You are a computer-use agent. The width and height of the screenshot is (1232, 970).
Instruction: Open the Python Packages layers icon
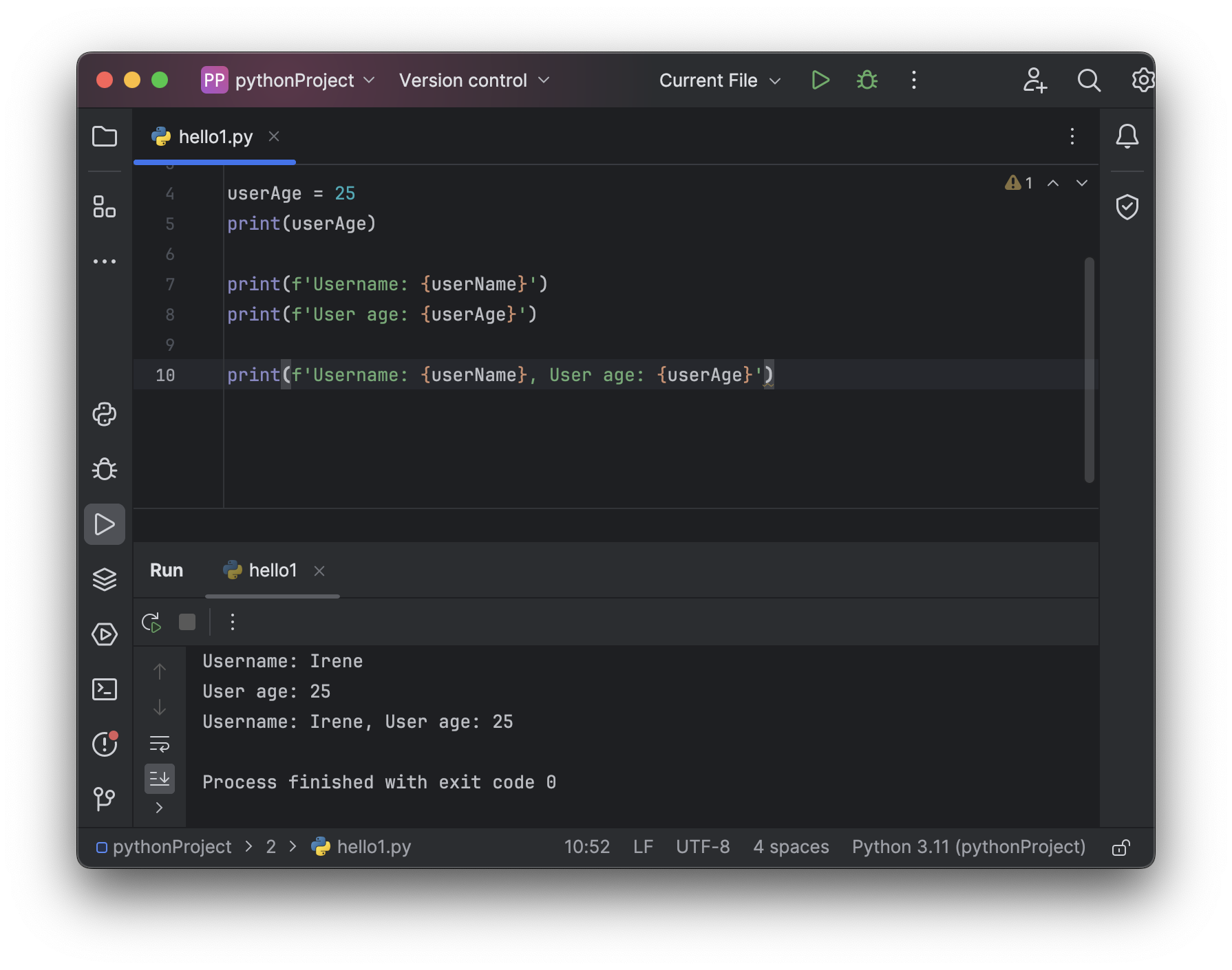point(105,579)
